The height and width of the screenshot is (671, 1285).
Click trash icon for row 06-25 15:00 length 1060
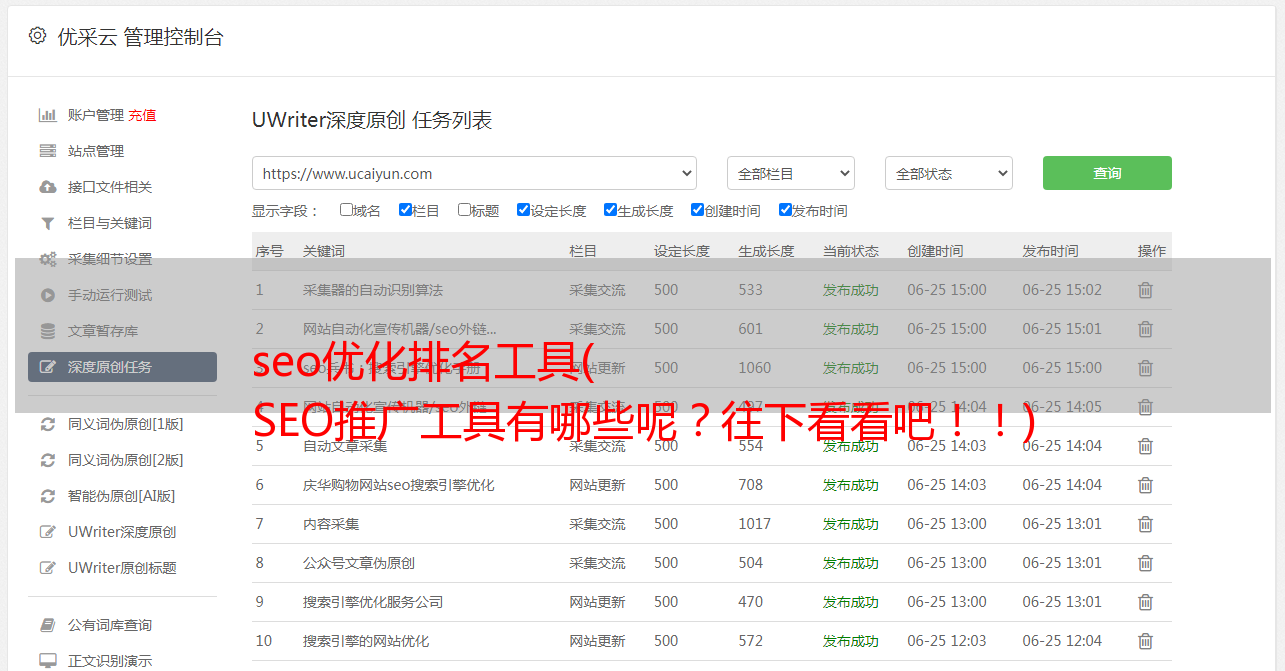[x=1146, y=368]
